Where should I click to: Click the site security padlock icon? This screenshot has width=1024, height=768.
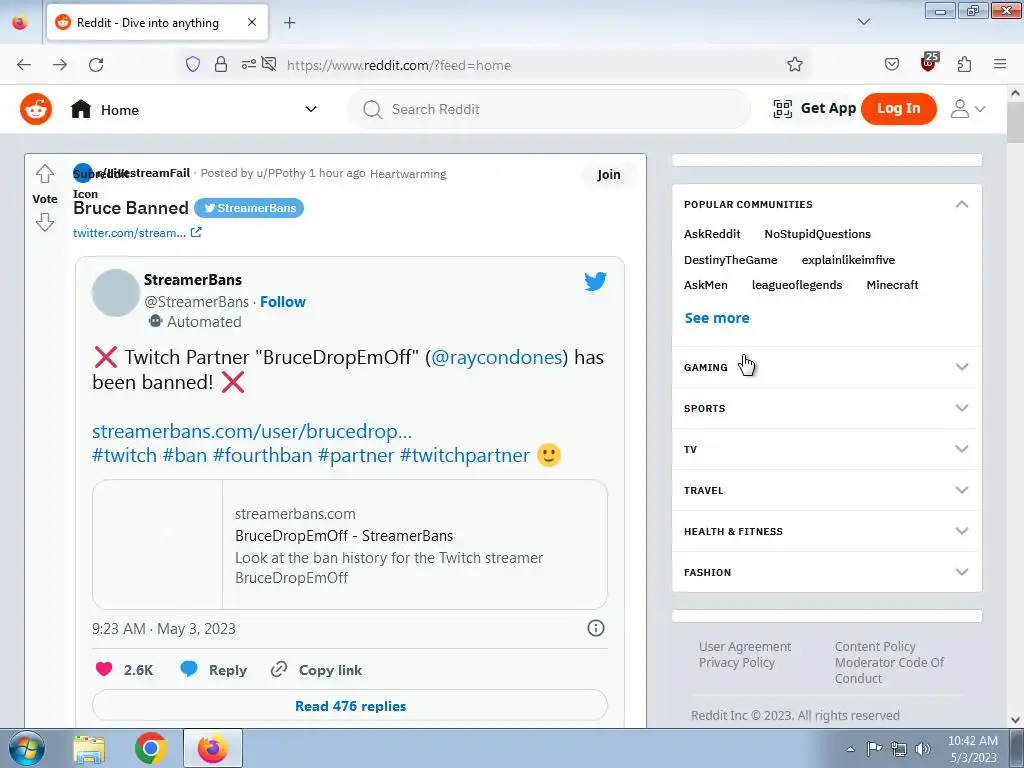(221, 64)
